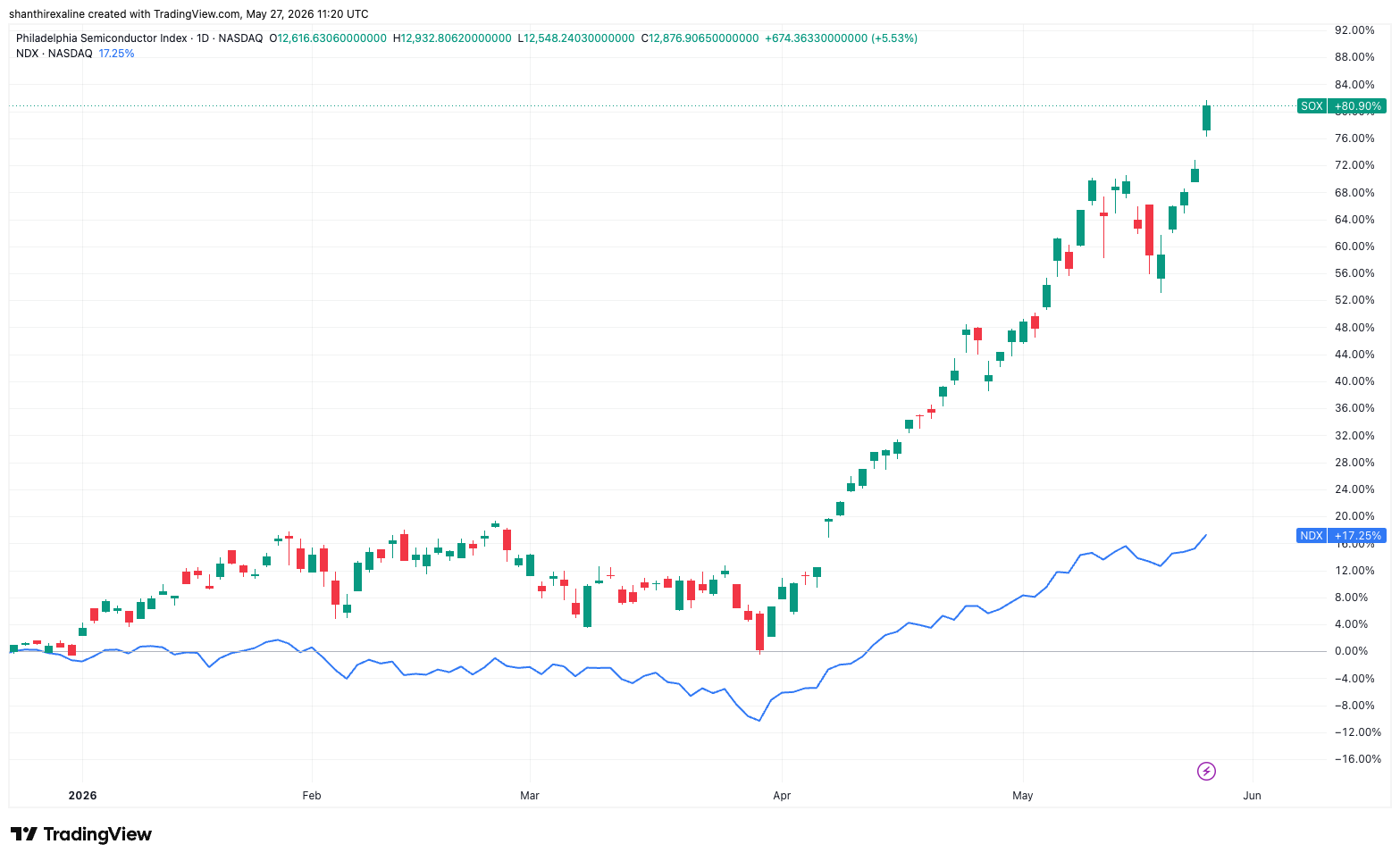Click the 2026 label on time axis
Screen dimensions: 1400x861
[82, 795]
